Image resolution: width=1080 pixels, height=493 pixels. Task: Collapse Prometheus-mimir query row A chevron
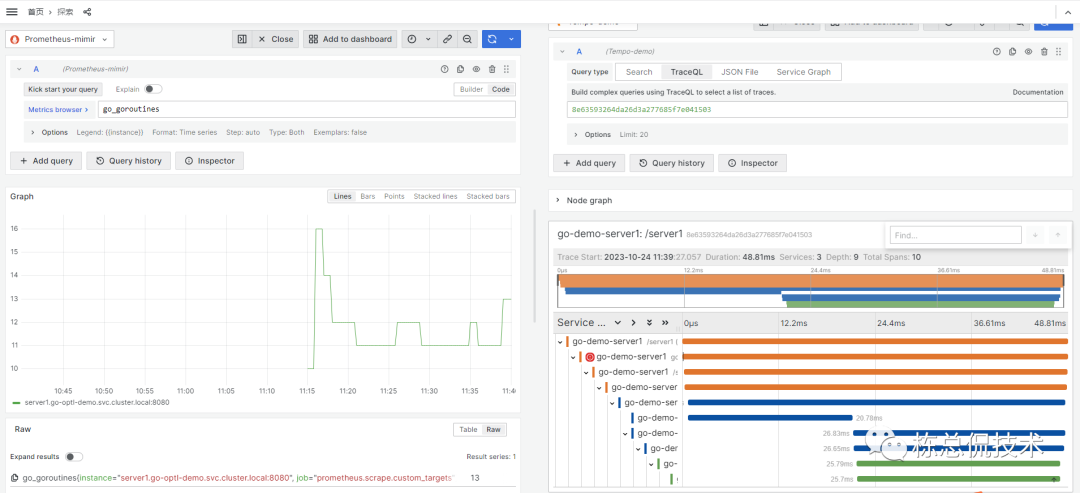19,69
